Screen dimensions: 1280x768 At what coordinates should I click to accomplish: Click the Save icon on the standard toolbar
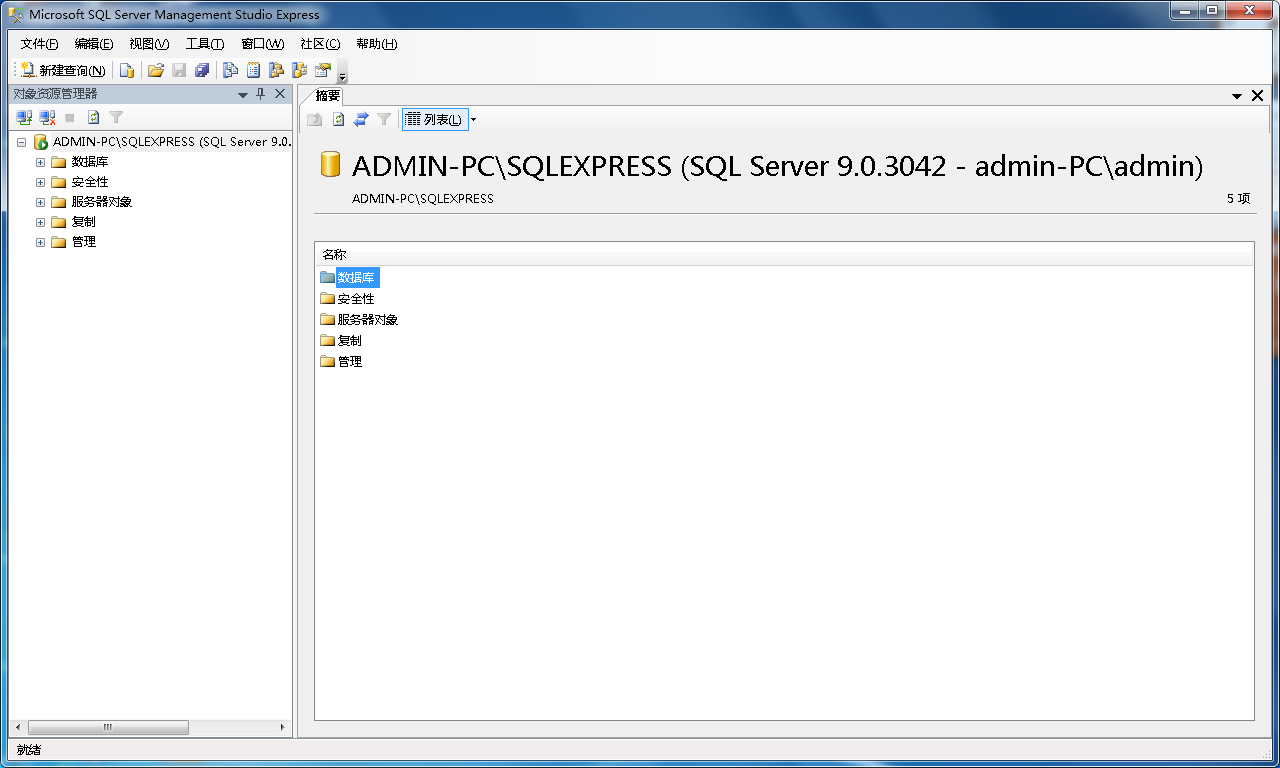[x=179, y=70]
